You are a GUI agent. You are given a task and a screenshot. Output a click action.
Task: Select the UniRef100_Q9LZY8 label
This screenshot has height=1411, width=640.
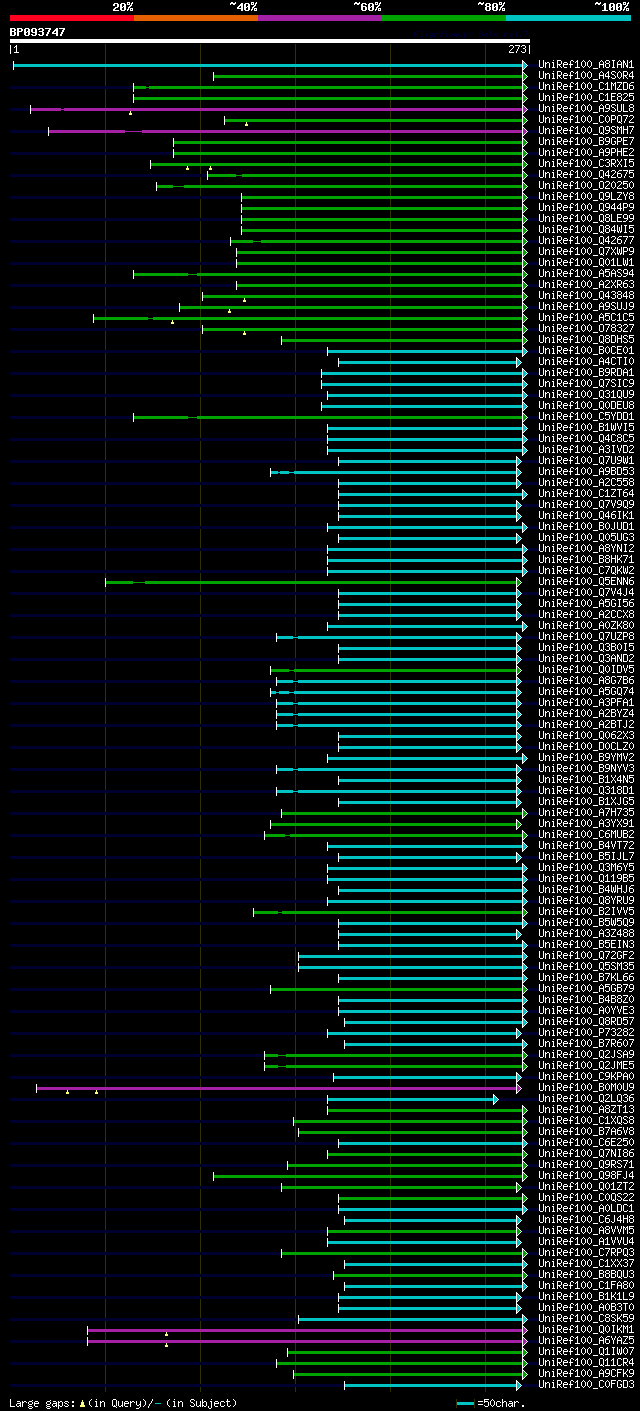coord(586,197)
